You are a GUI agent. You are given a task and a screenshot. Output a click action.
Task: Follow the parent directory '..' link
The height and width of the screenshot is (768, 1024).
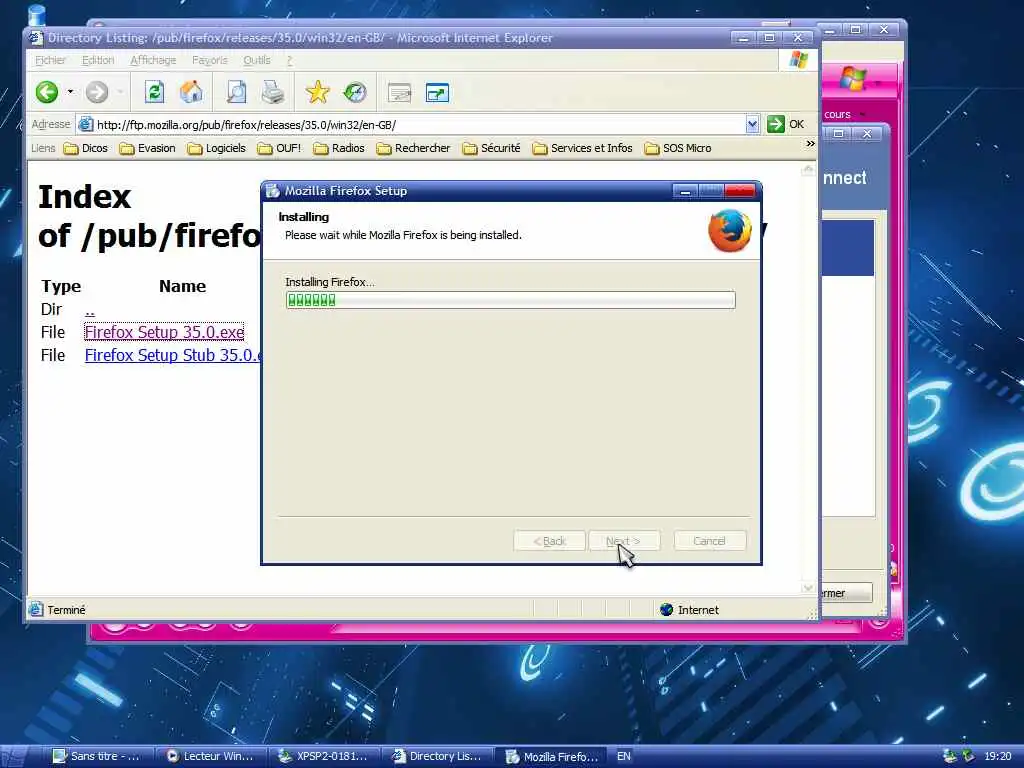[x=90, y=310]
